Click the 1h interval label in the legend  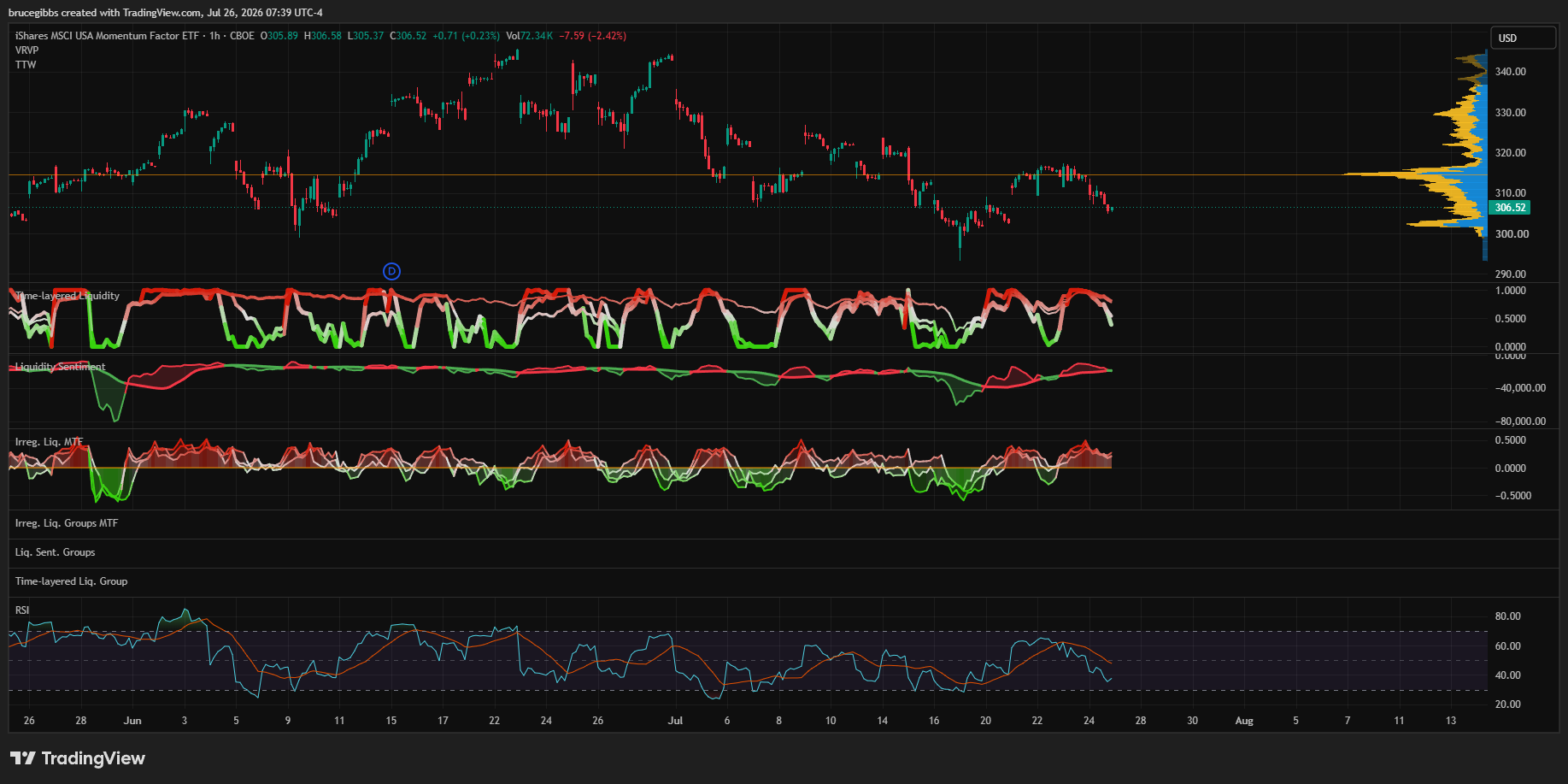(214, 36)
